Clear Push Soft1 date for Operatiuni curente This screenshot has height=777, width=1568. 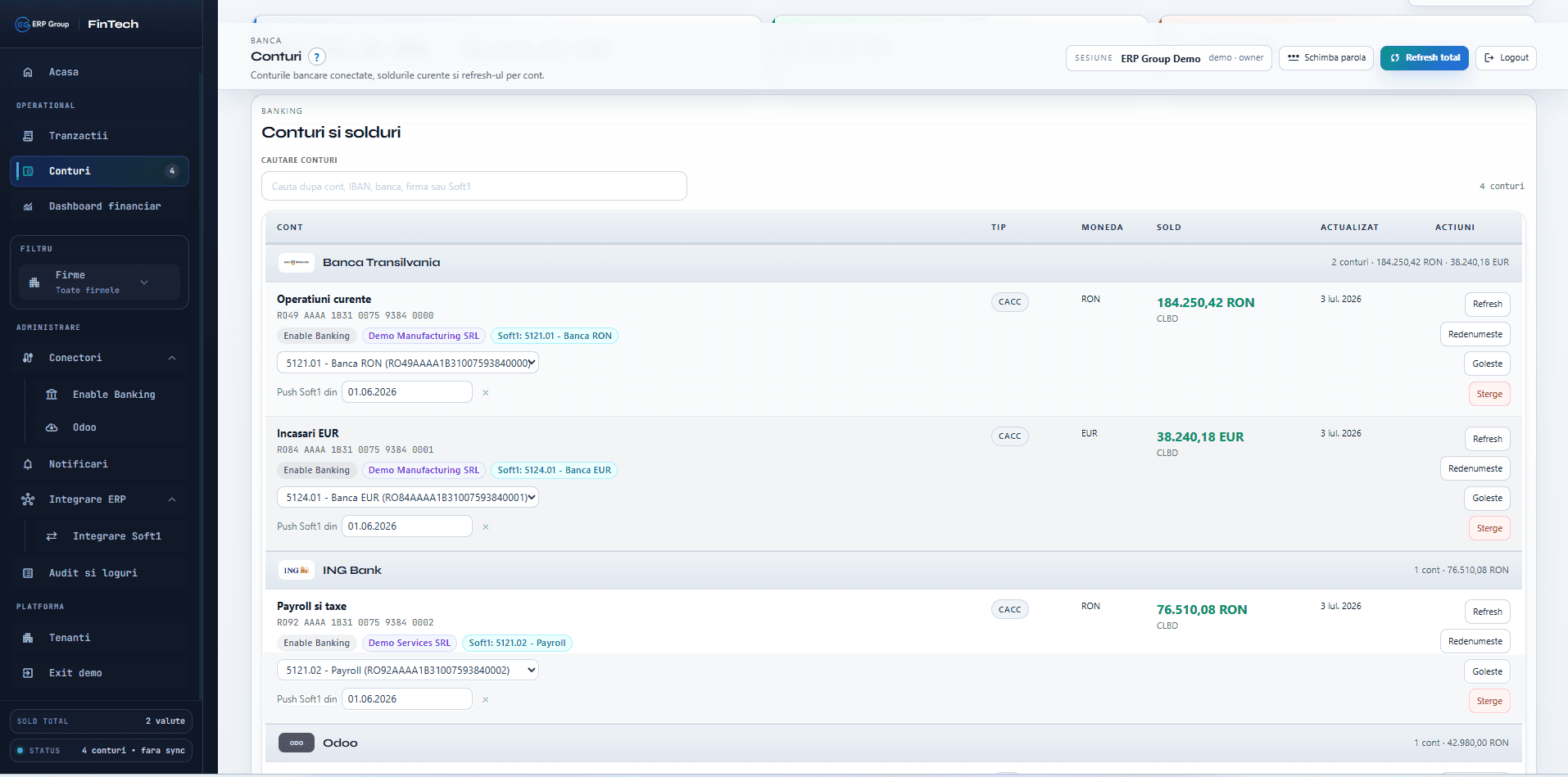click(x=486, y=393)
